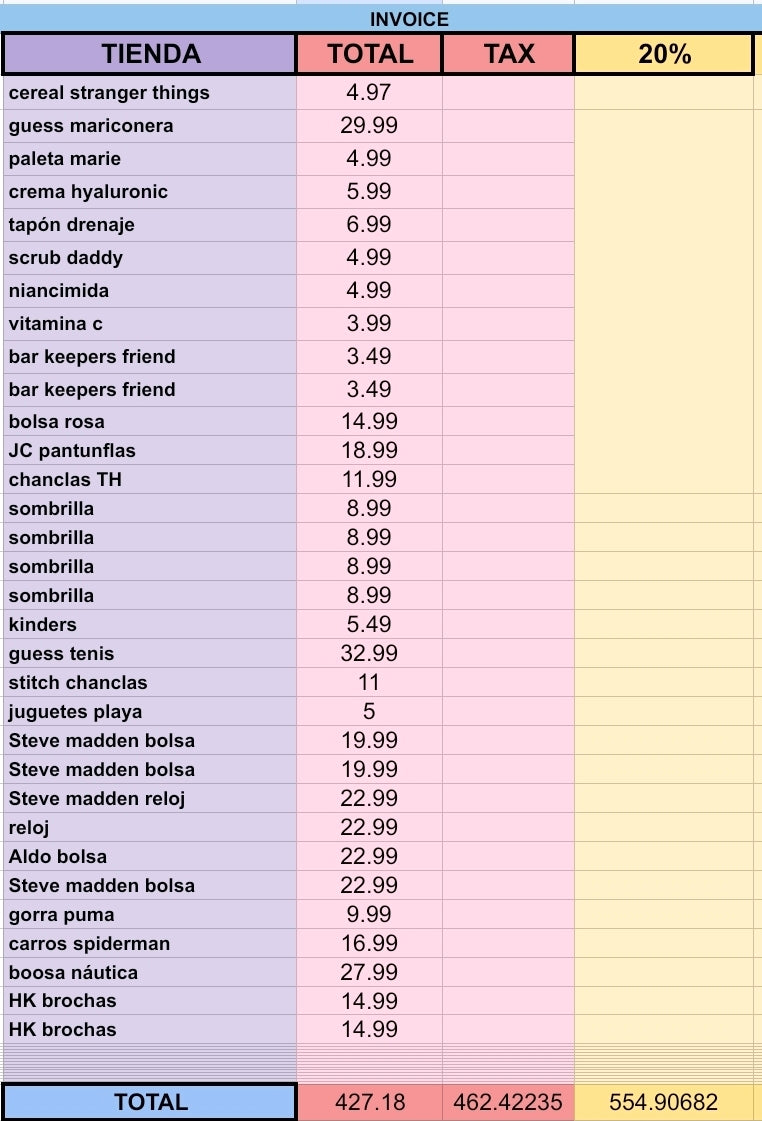Select the crema hyaluronic item cell
The image size is (762, 1121).
[150, 192]
